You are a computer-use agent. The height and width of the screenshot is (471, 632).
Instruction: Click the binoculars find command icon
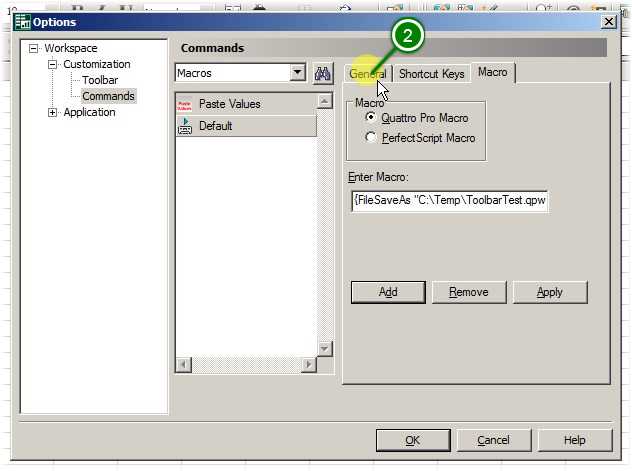pyautogui.click(x=323, y=73)
